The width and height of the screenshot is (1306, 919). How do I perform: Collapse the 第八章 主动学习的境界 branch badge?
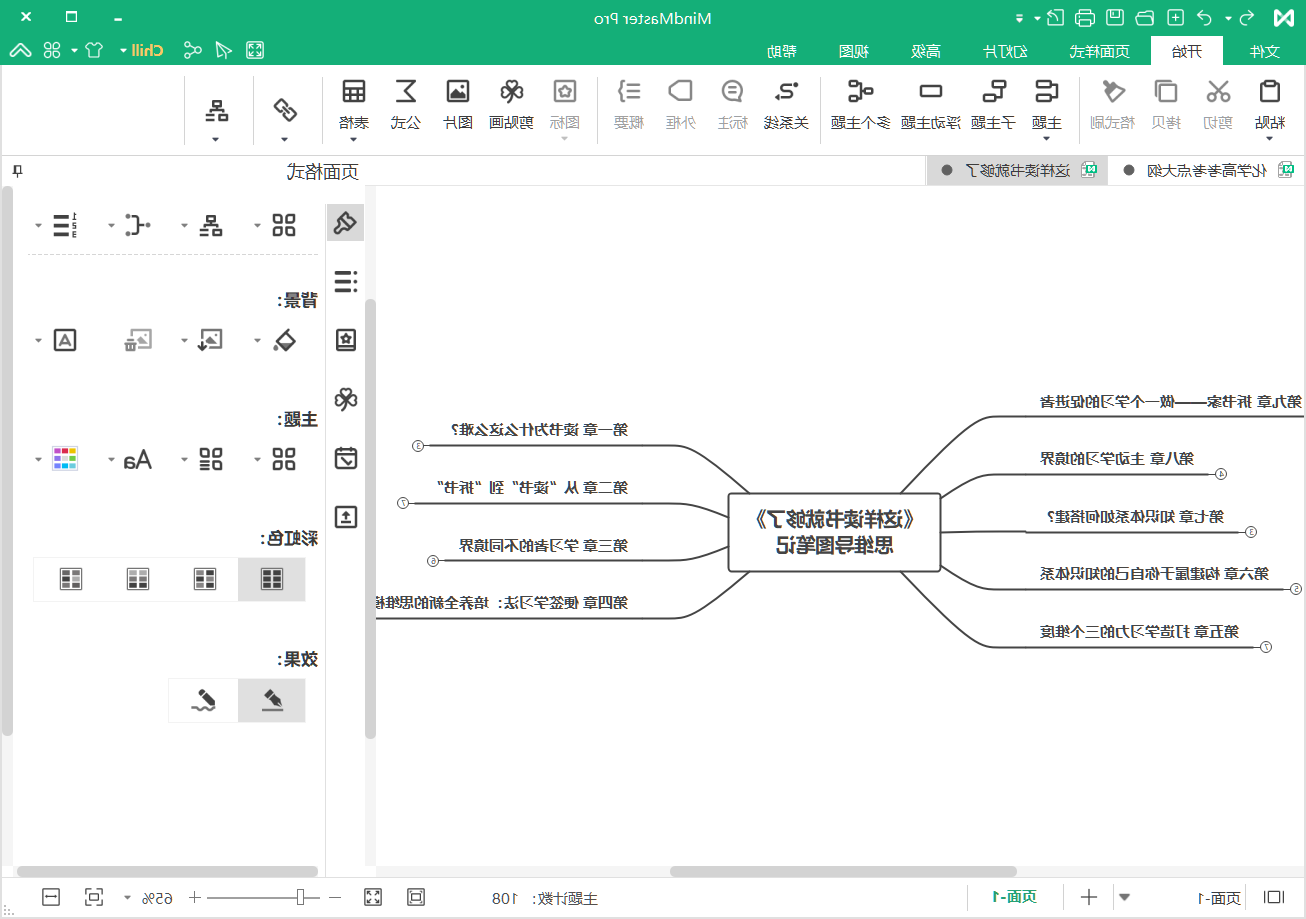click(1221, 474)
